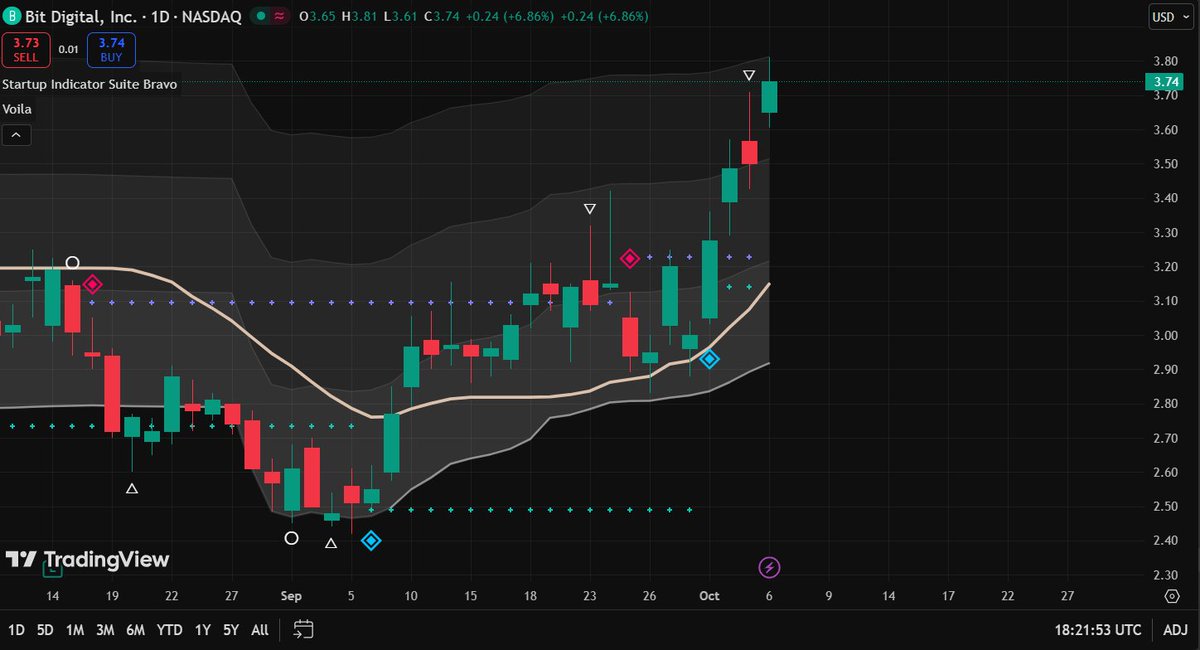The image size is (1200, 650).
Task: Click the 3.74 current price label on axis
Action: 1167,82
